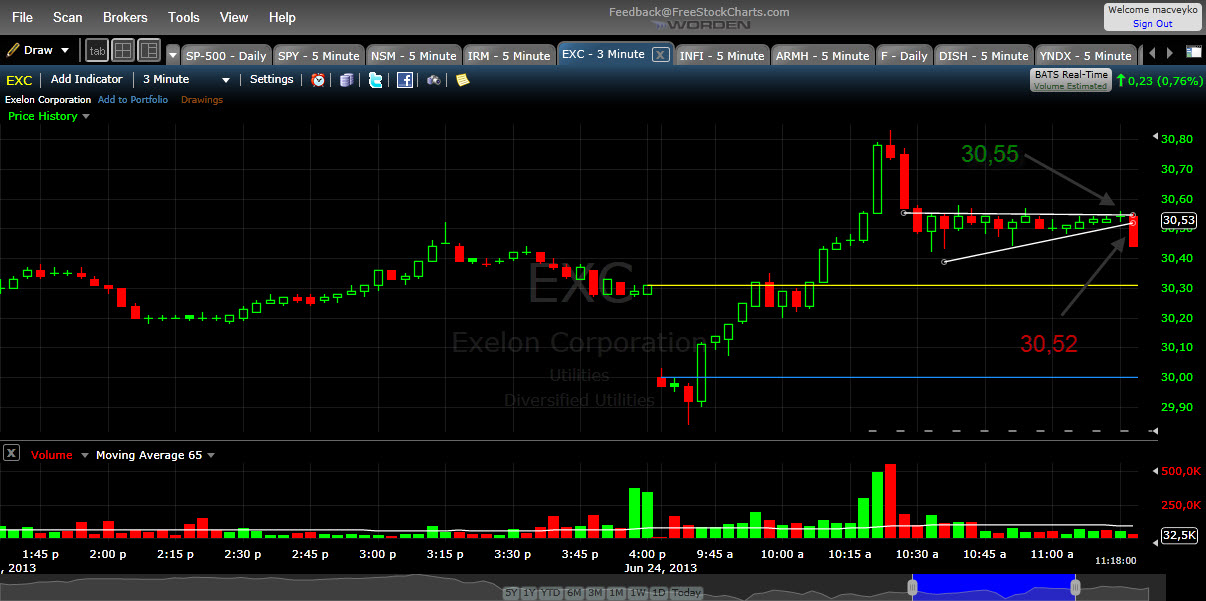
Task: Click Add Indicator button
Action: tap(87, 79)
